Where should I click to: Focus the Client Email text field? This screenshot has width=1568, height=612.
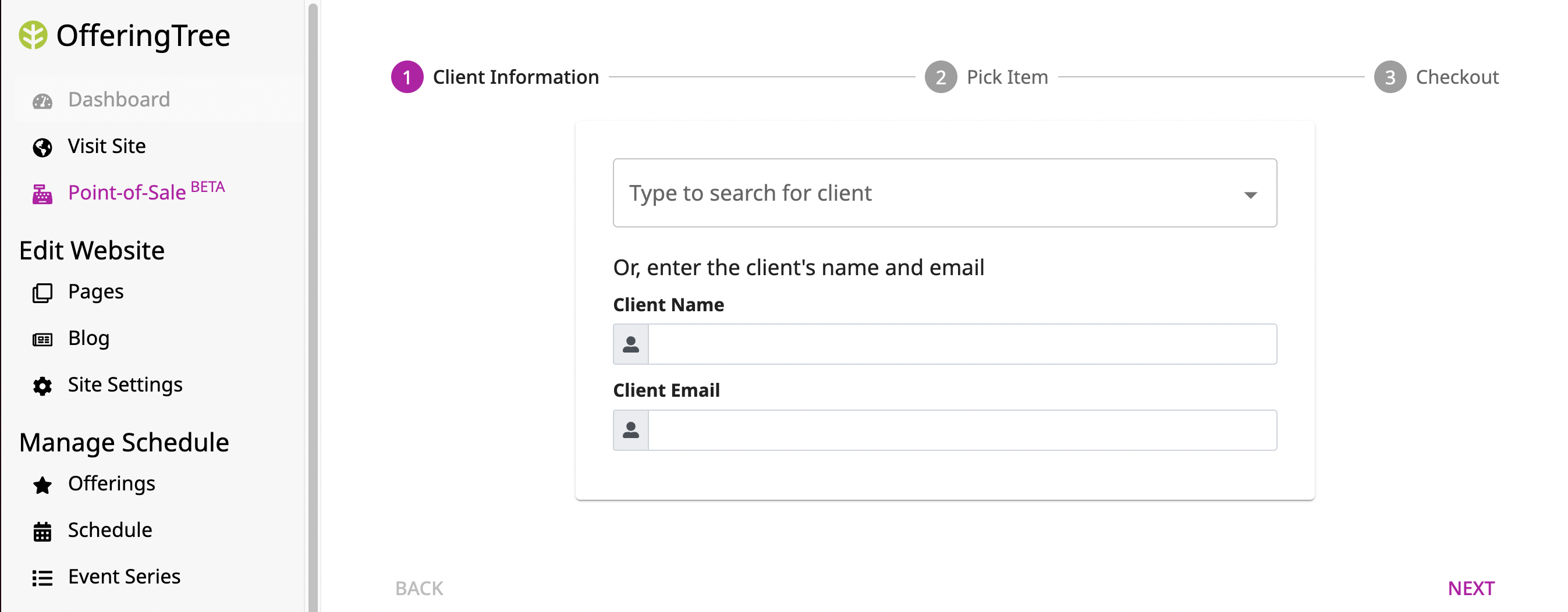(962, 430)
